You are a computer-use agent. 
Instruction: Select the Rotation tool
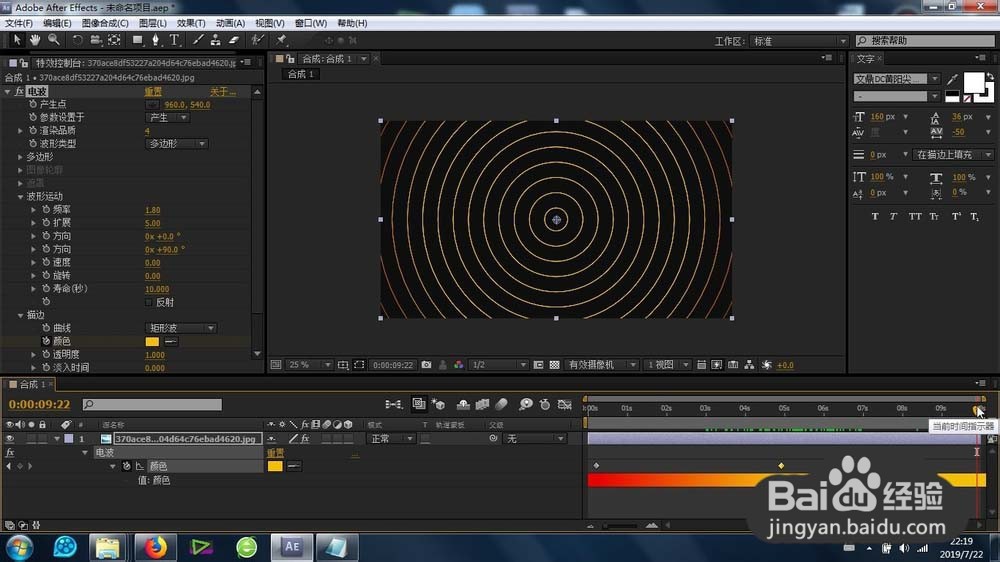77,40
